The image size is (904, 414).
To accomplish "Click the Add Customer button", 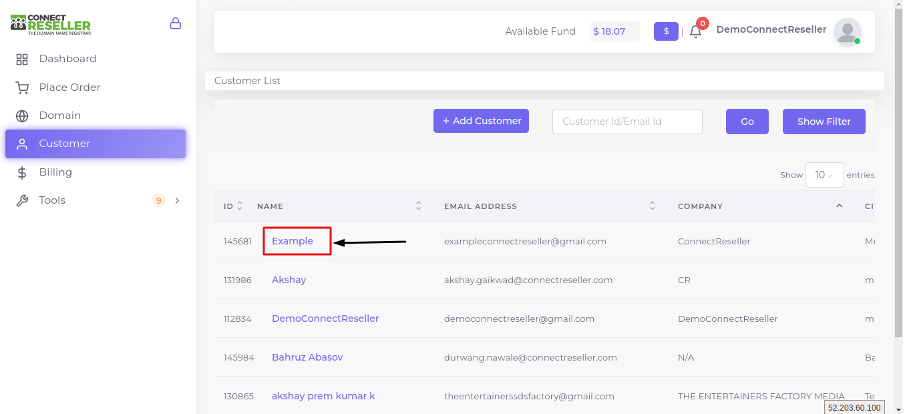I will (481, 121).
